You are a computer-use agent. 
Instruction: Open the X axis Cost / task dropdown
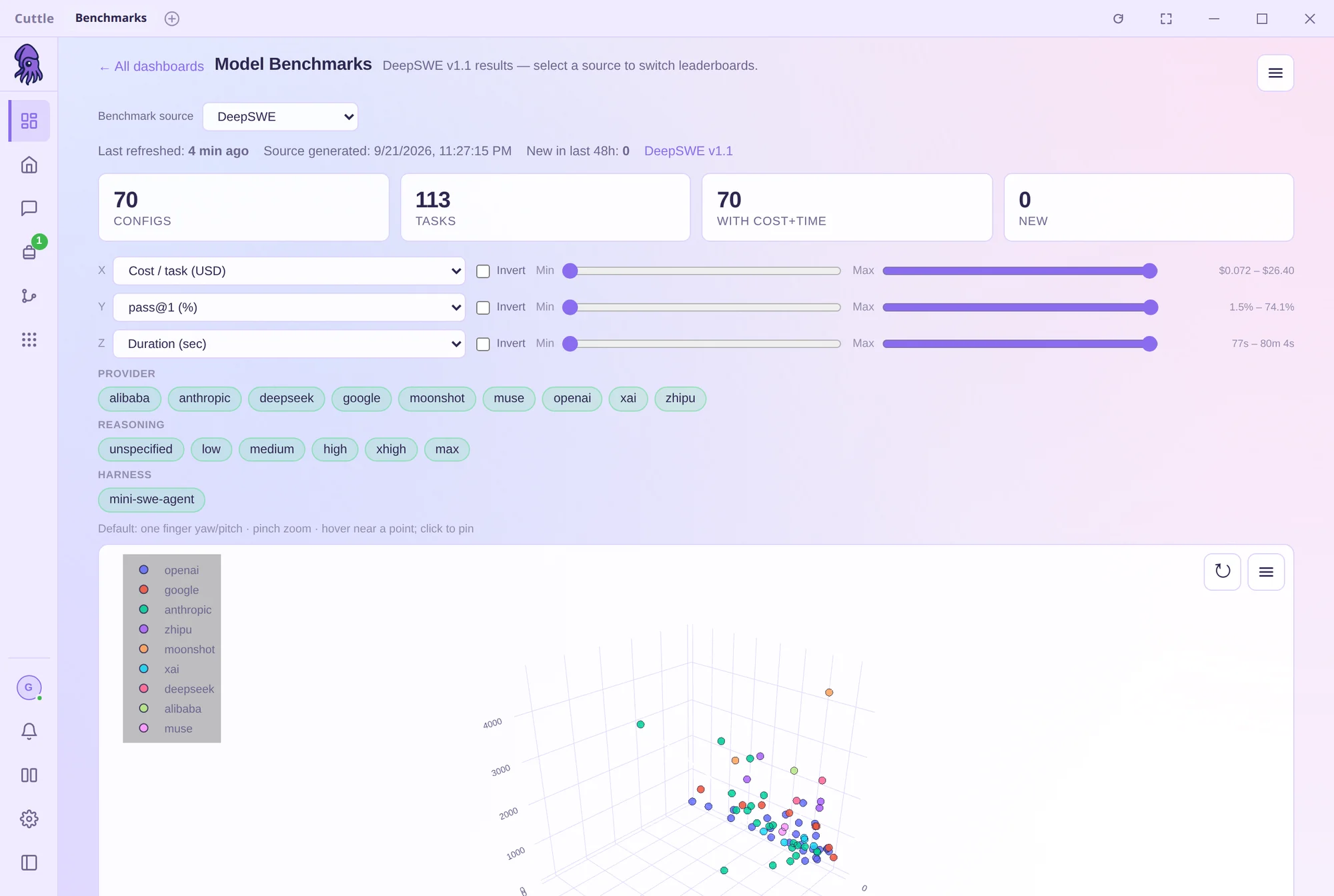(x=289, y=271)
